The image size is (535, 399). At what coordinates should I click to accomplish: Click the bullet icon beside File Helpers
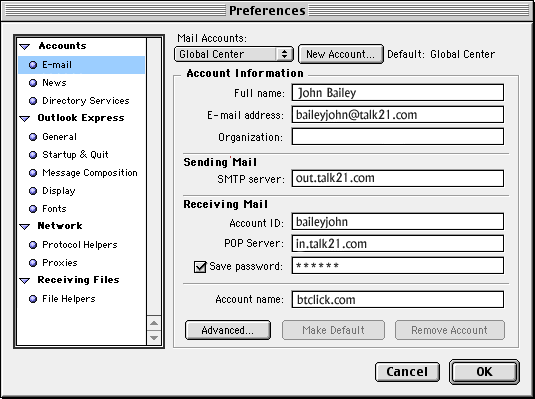[33, 299]
